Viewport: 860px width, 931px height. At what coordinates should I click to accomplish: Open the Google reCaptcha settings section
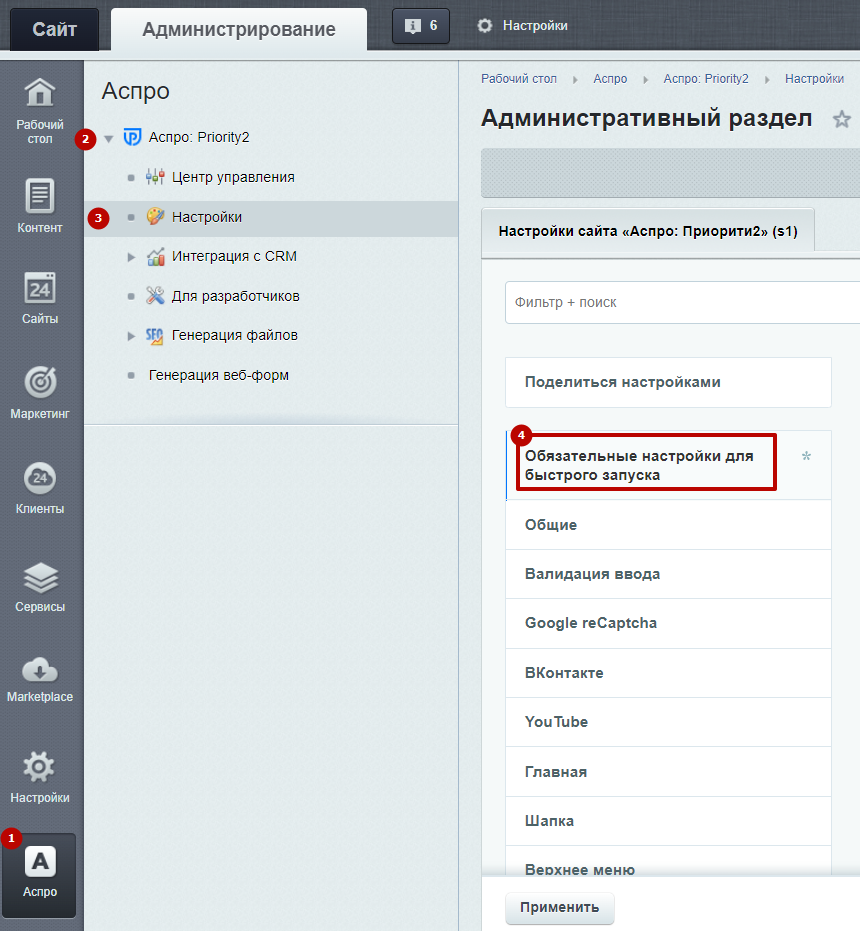point(668,623)
